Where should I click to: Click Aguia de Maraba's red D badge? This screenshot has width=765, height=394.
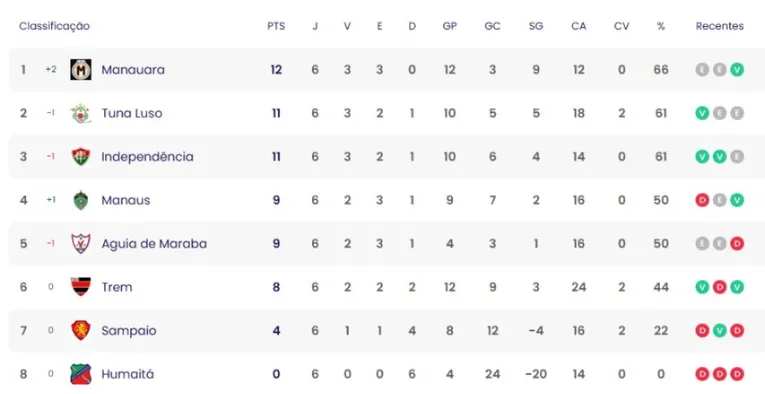click(737, 243)
